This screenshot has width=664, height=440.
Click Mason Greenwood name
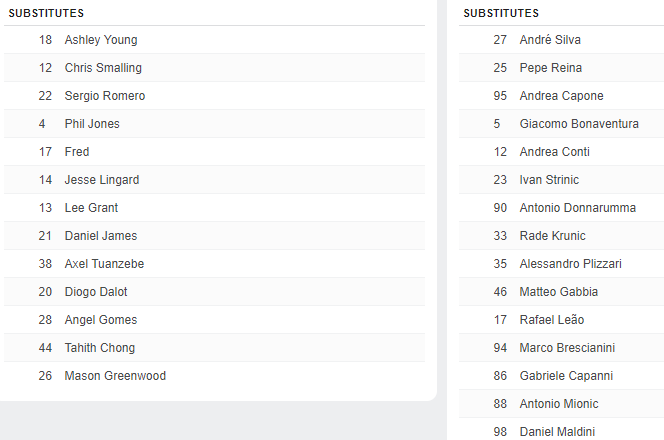point(115,376)
